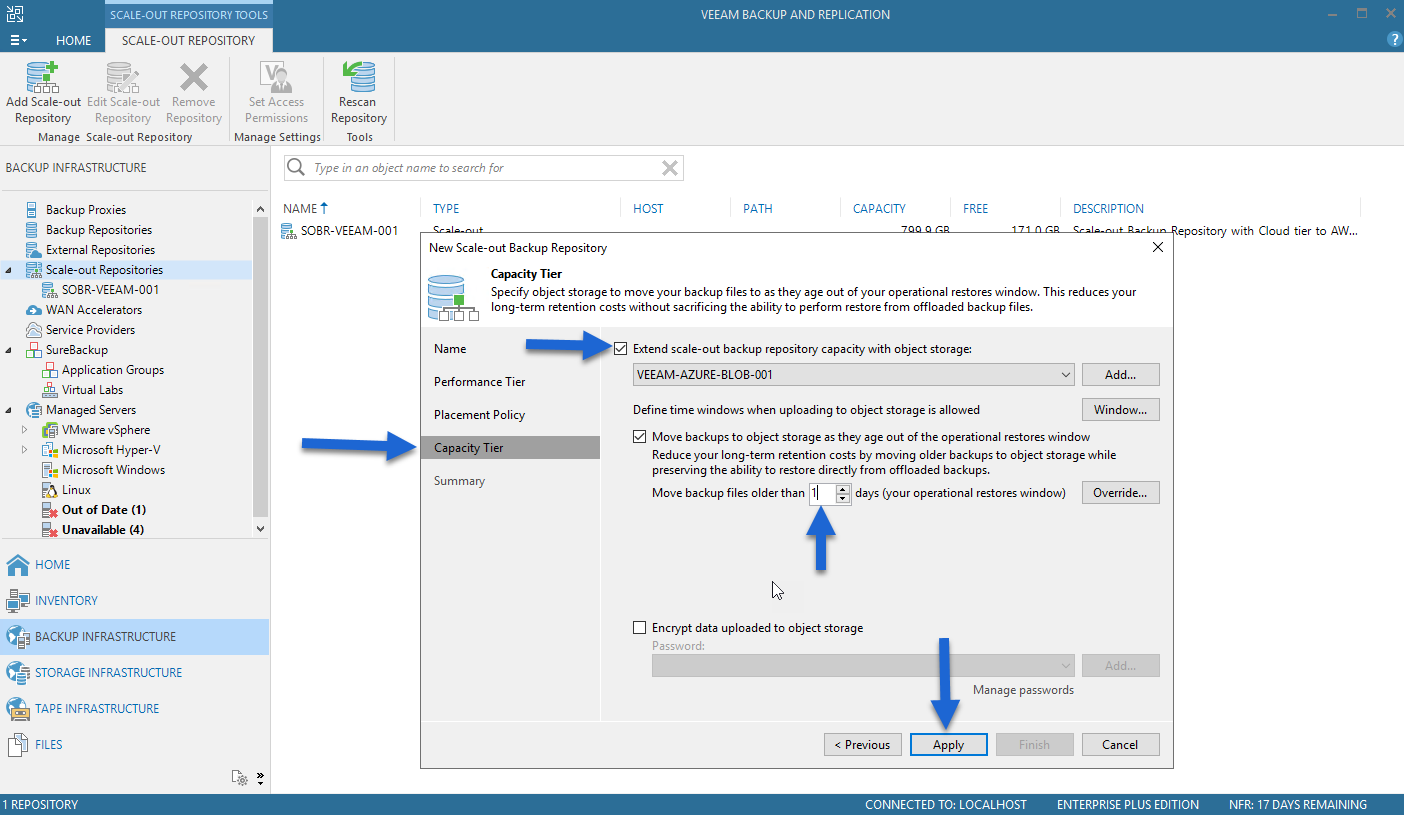
Task: Click the Files navigation icon
Action: [x=18, y=745]
